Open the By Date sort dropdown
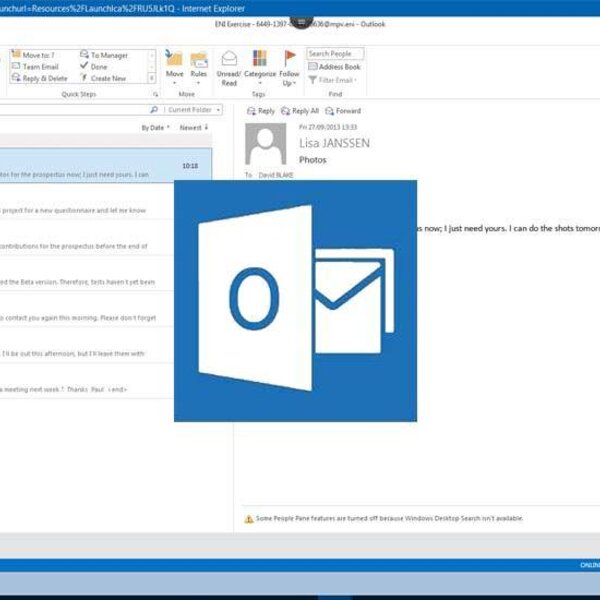Viewport: 600px width, 600px height. click(155, 127)
